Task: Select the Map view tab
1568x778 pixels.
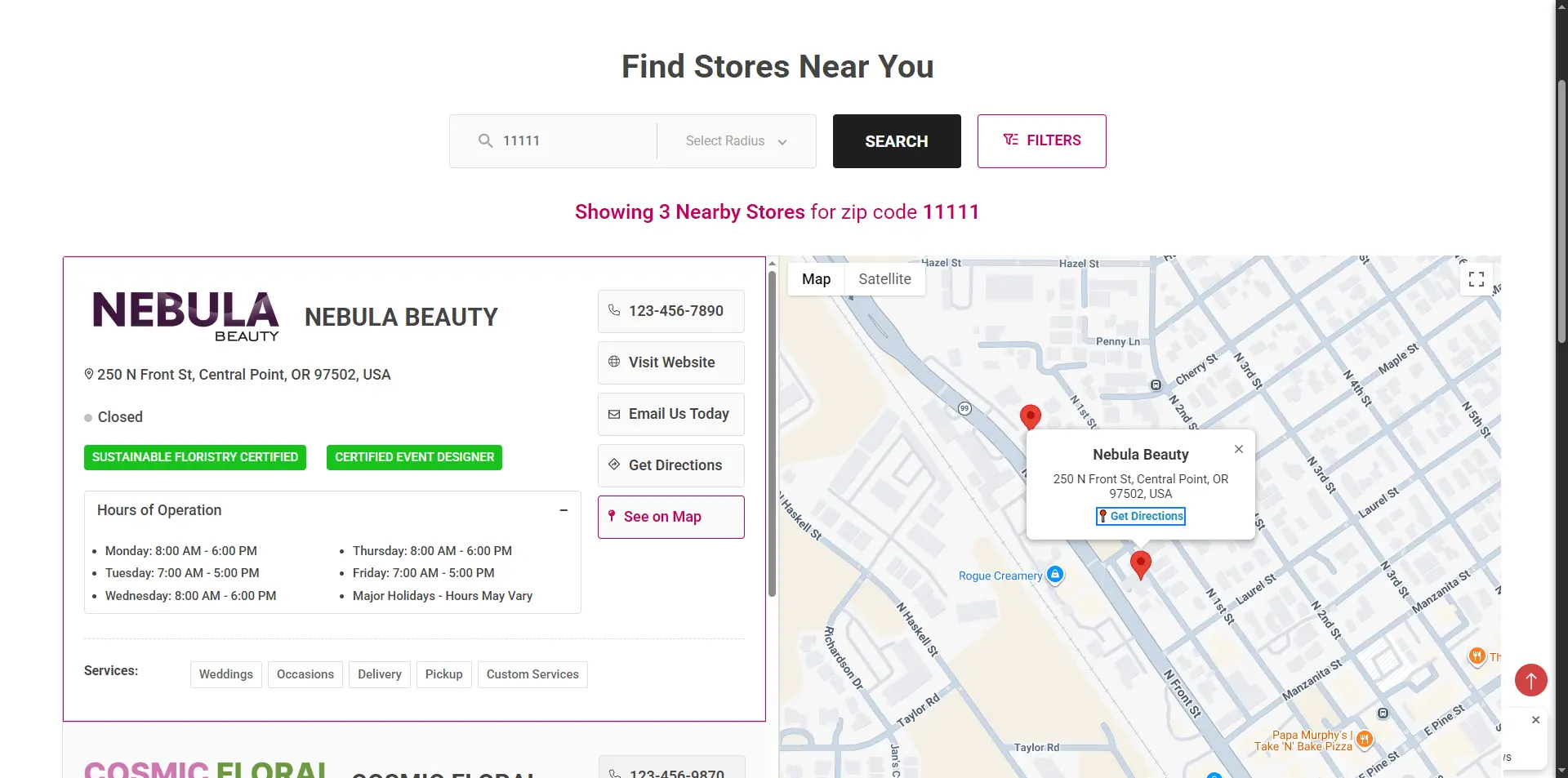Action: (x=816, y=279)
